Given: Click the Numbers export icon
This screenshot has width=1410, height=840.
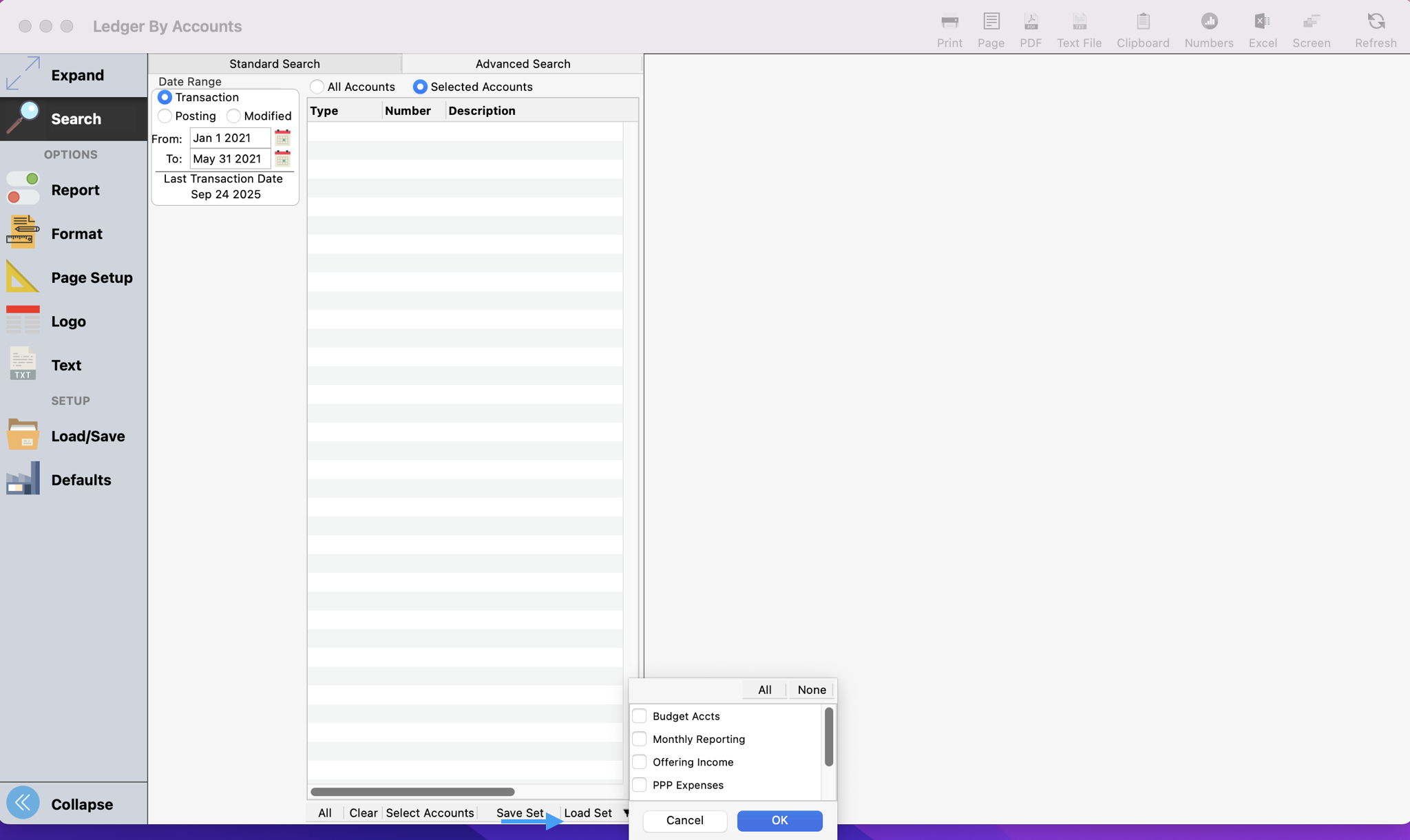Looking at the screenshot, I should (x=1208, y=22).
